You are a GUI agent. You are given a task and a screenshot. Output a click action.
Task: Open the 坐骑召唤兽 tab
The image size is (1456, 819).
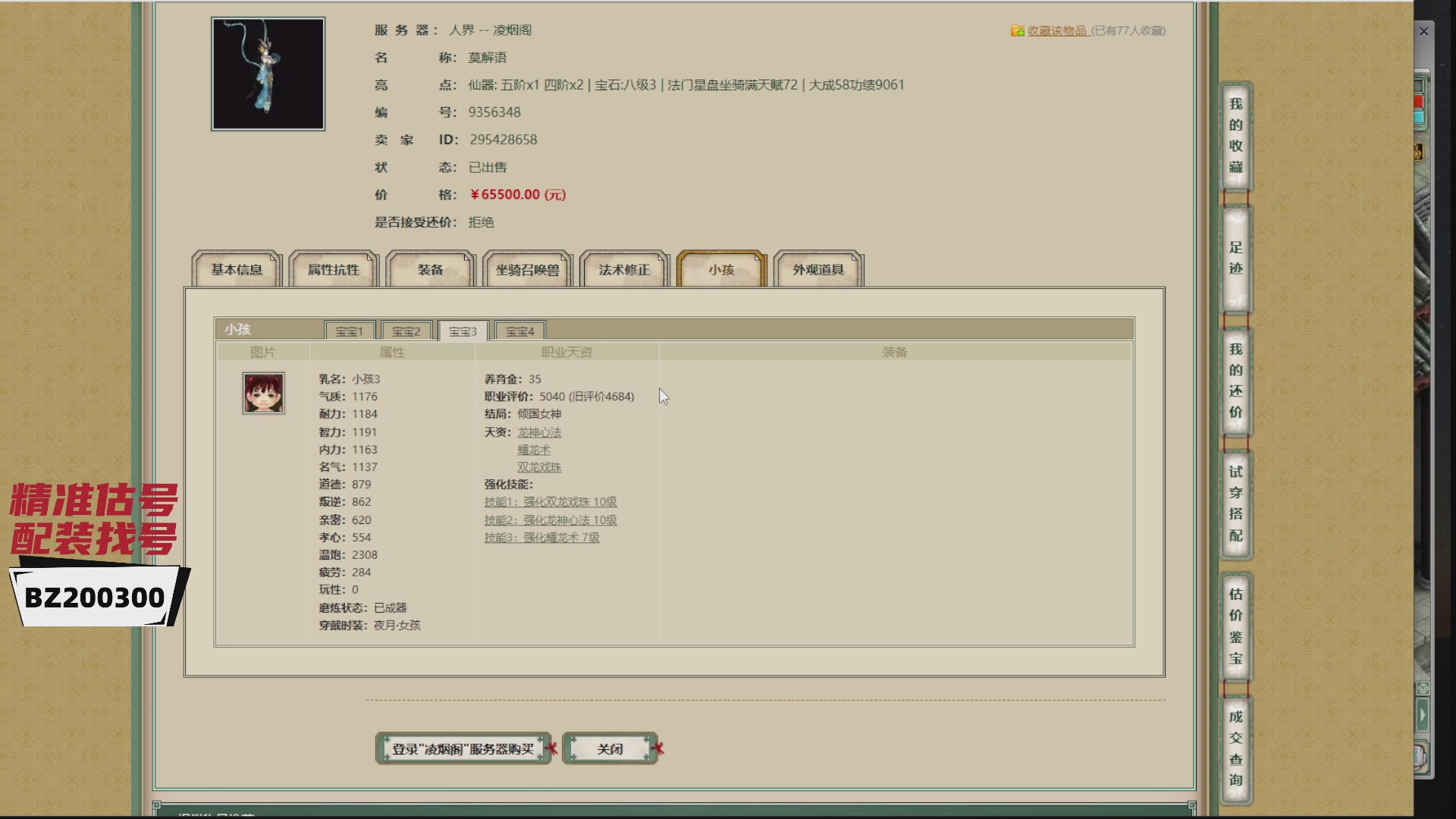click(527, 270)
